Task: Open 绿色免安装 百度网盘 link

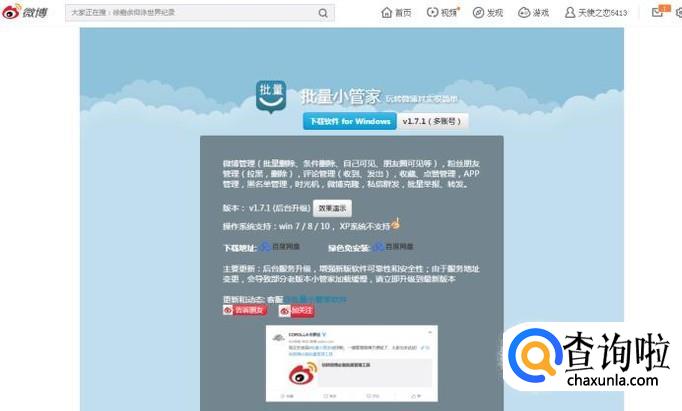Action: coord(393,247)
